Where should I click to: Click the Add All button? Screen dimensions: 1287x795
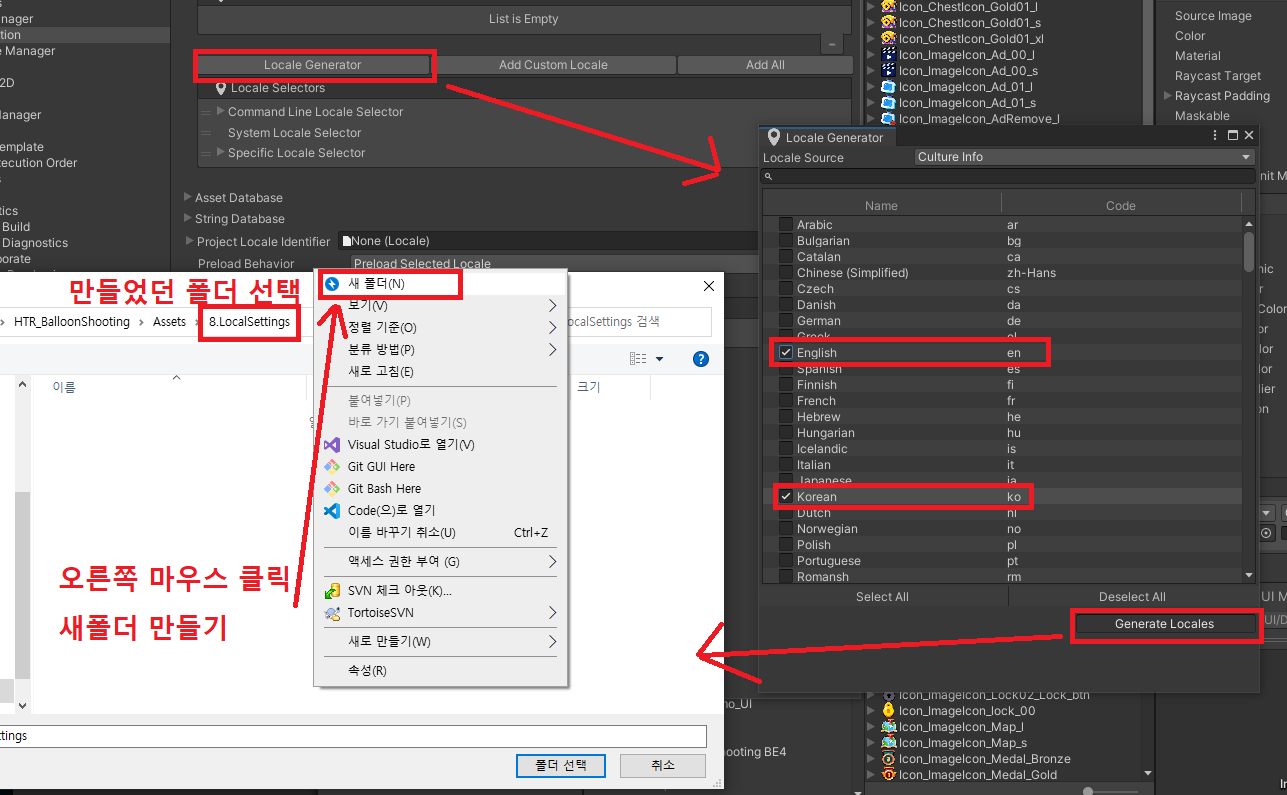(765, 65)
